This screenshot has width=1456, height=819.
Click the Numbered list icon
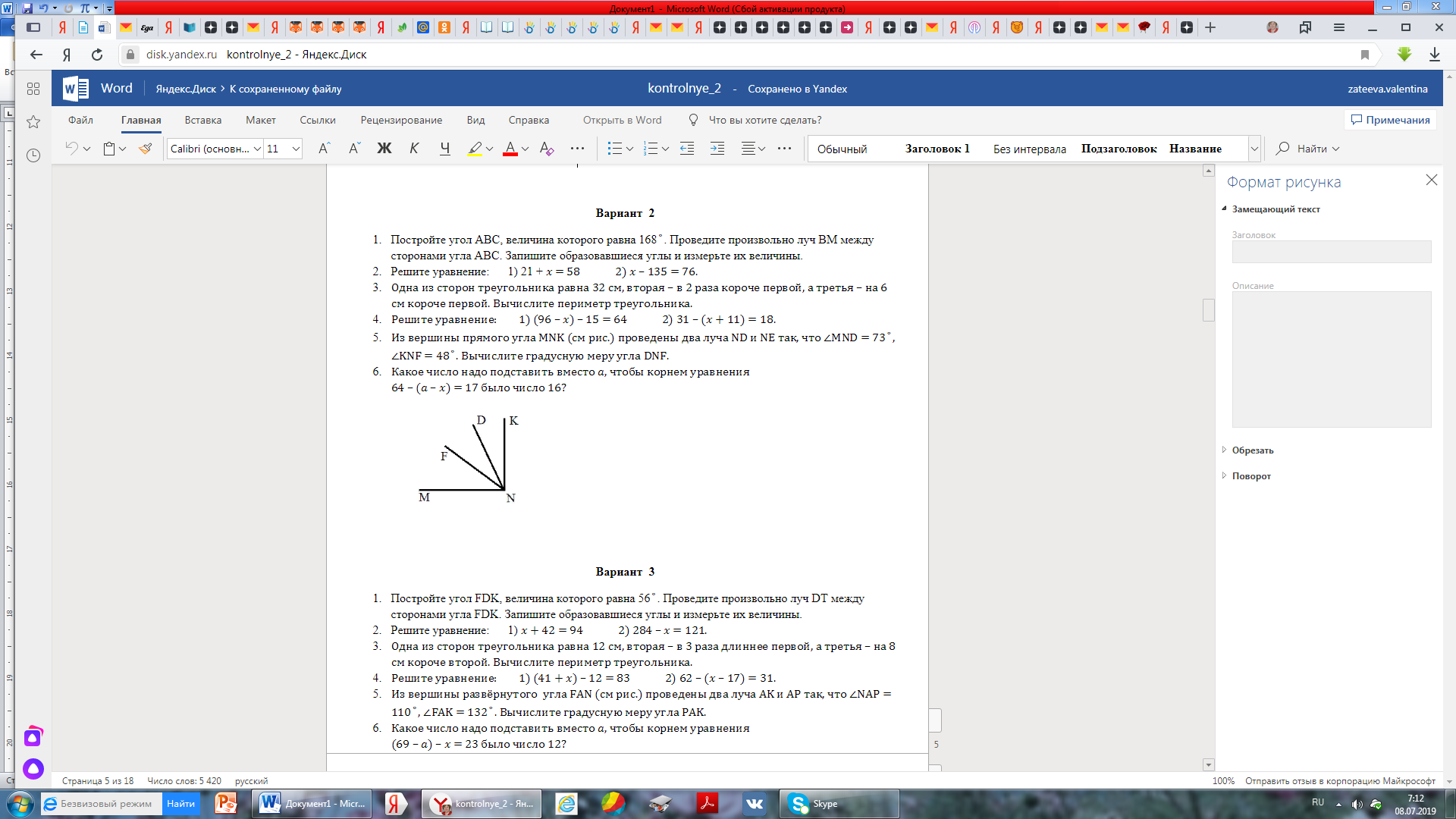point(652,148)
